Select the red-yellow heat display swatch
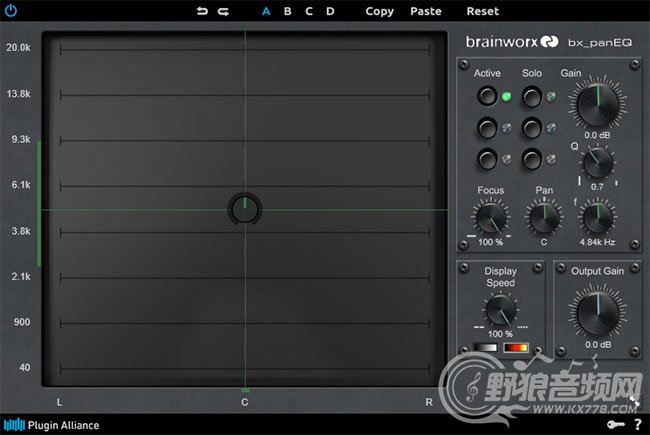The height and width of the screenshot is (435, 650). point(516,347)
